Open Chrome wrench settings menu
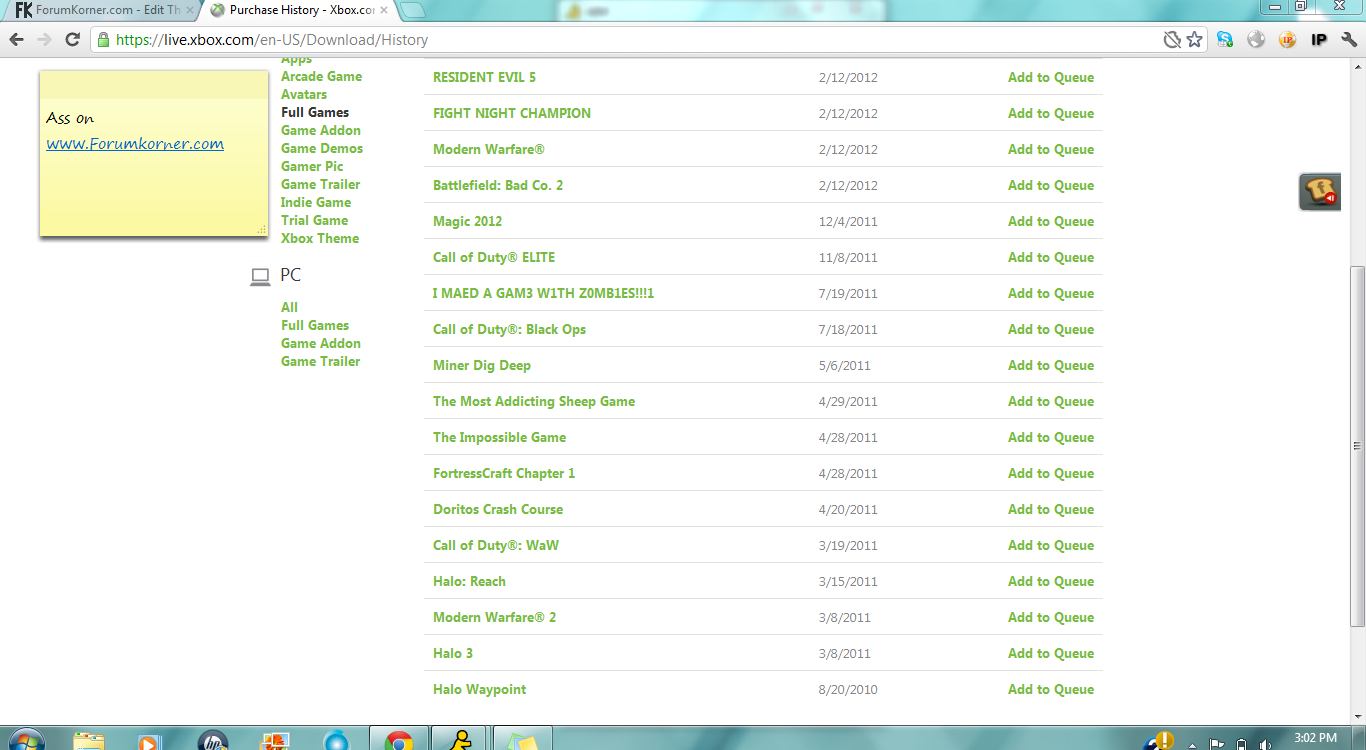This screenshot has width=1366, height=750. pos(1349,40)
